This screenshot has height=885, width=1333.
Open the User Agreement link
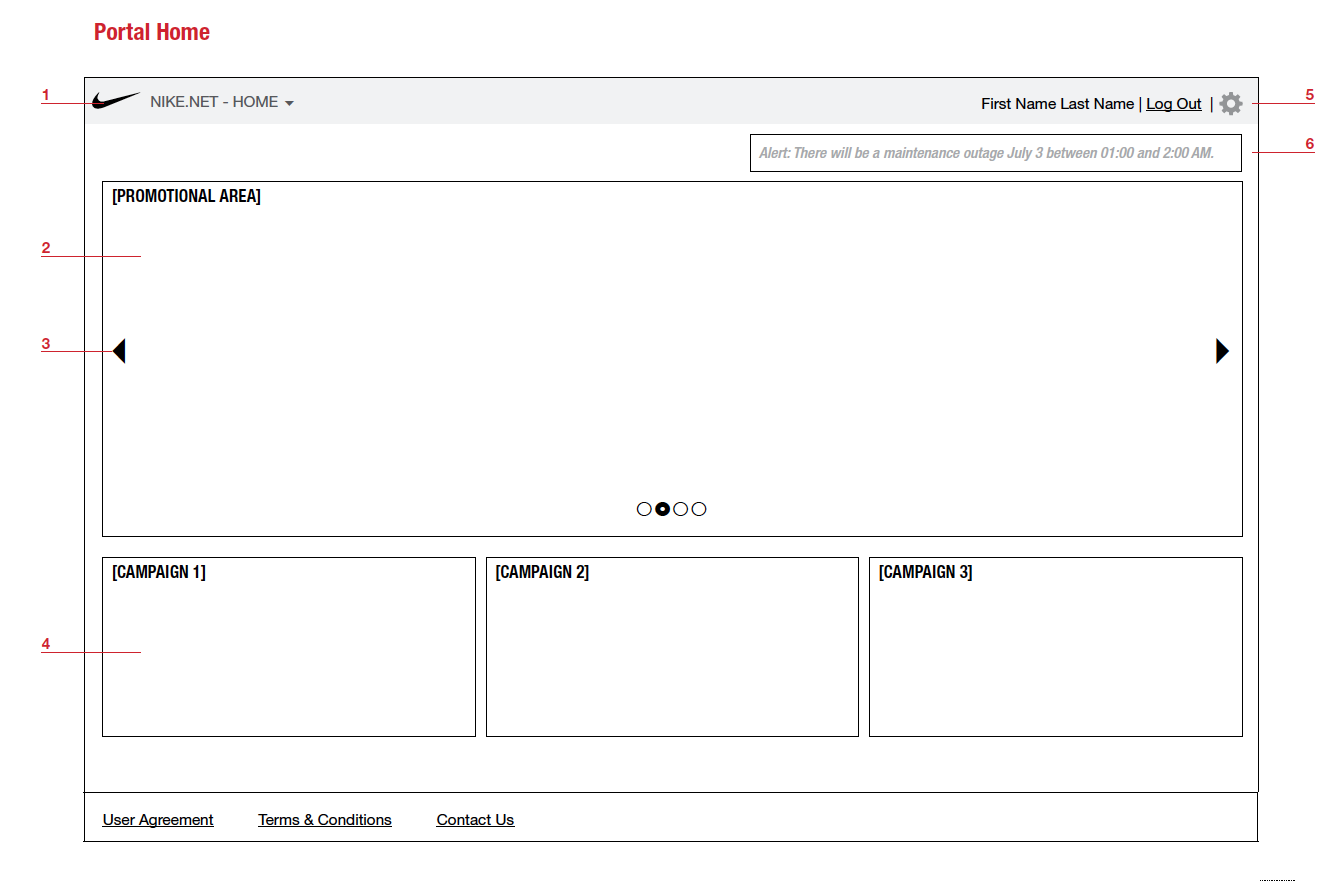[158, 820]
